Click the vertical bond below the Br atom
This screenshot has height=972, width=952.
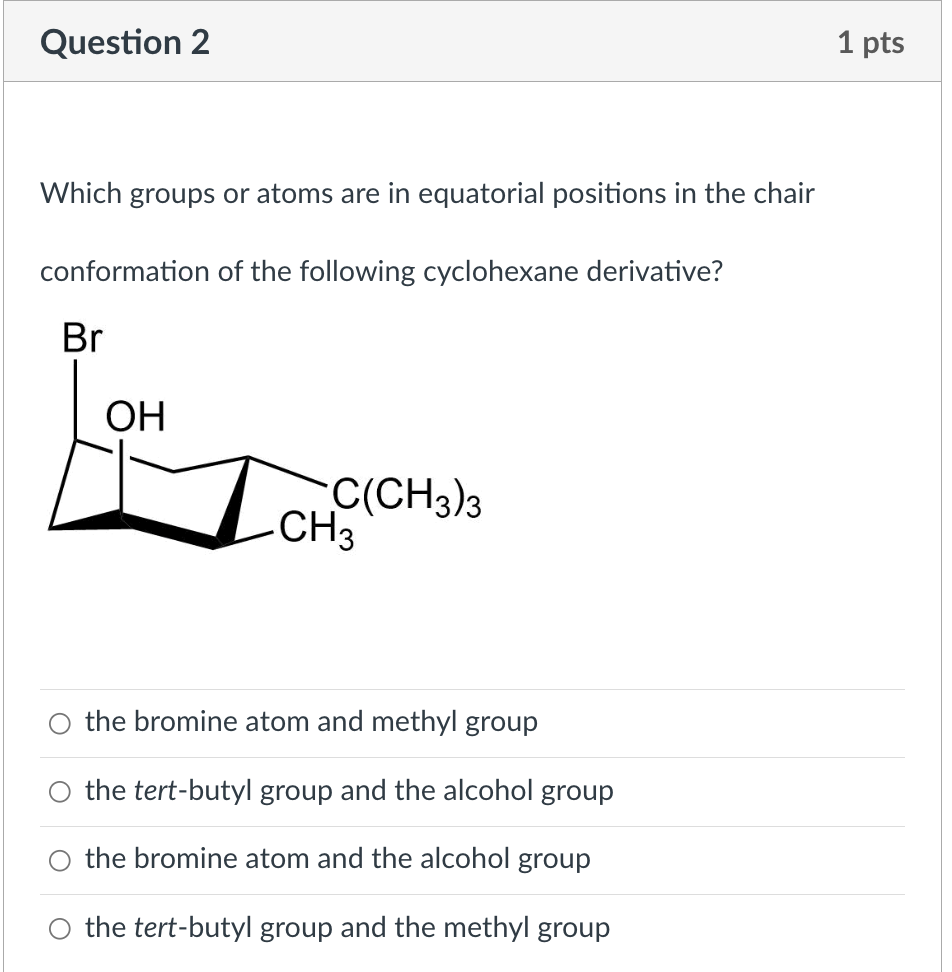point(76,400)
